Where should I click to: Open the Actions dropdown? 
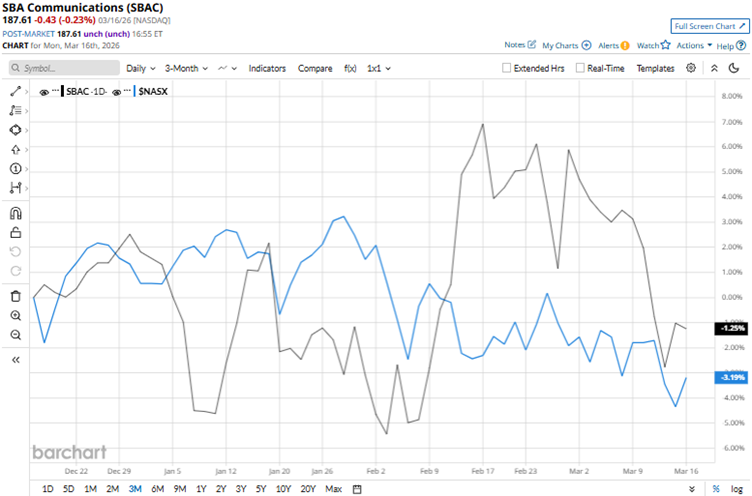[694, 45]
